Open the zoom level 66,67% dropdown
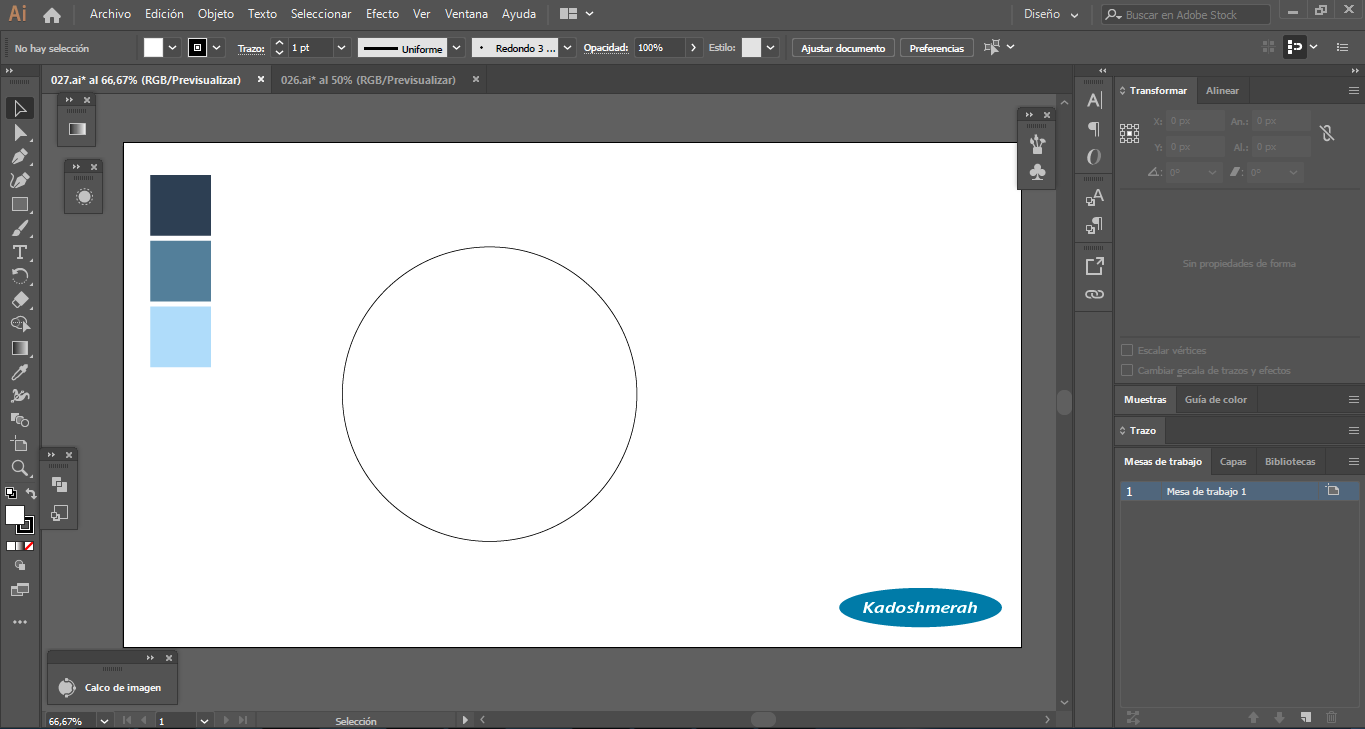Viewport: 1365px width, 729px height. (x=104, y=720)
